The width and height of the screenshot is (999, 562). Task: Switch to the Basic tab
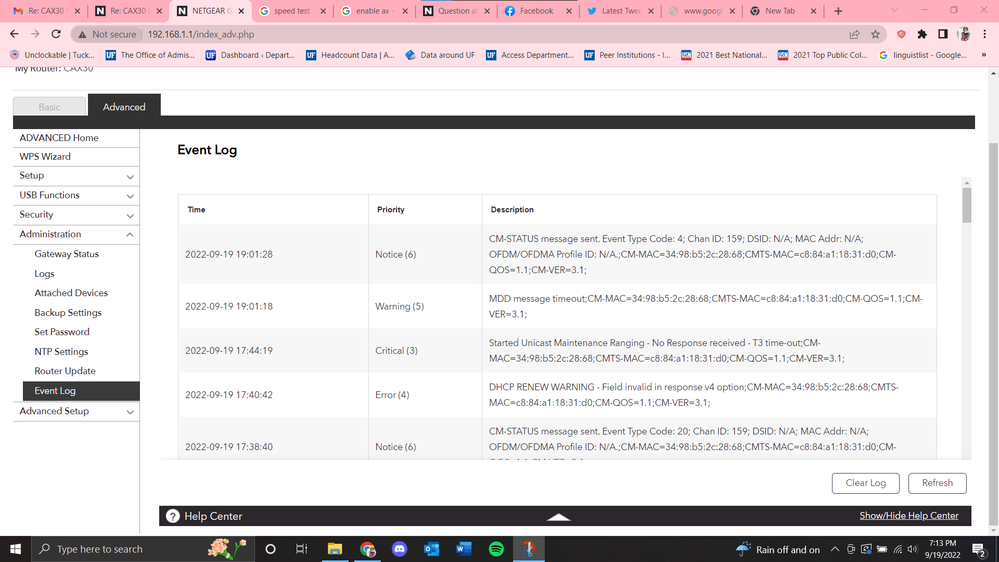pyautogui.click(x=50, y=106)
